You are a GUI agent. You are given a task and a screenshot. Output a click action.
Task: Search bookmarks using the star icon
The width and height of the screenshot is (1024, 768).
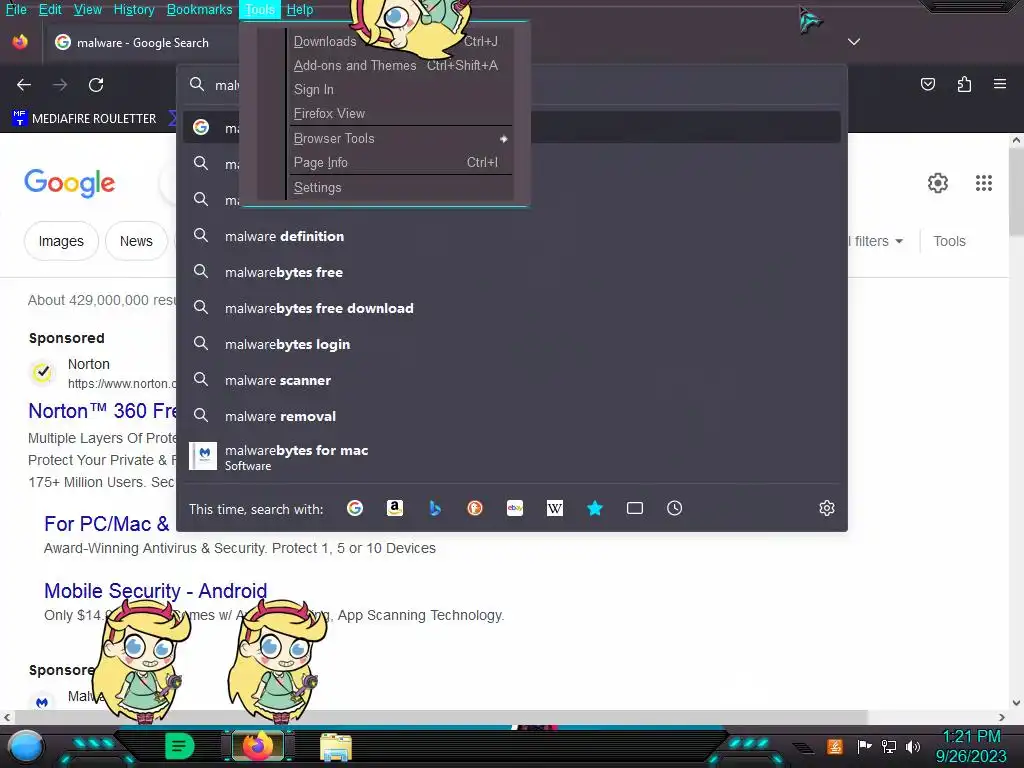[x=595, y=508]
